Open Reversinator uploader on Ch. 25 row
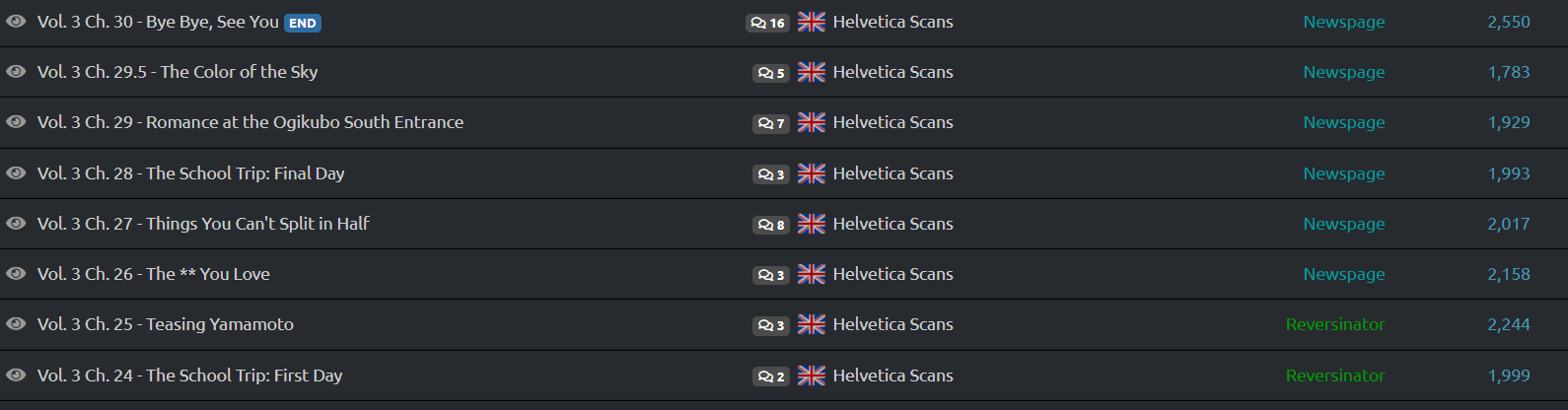The width and height of the screenshot is (1568, 410). (x=1335, y=324)
